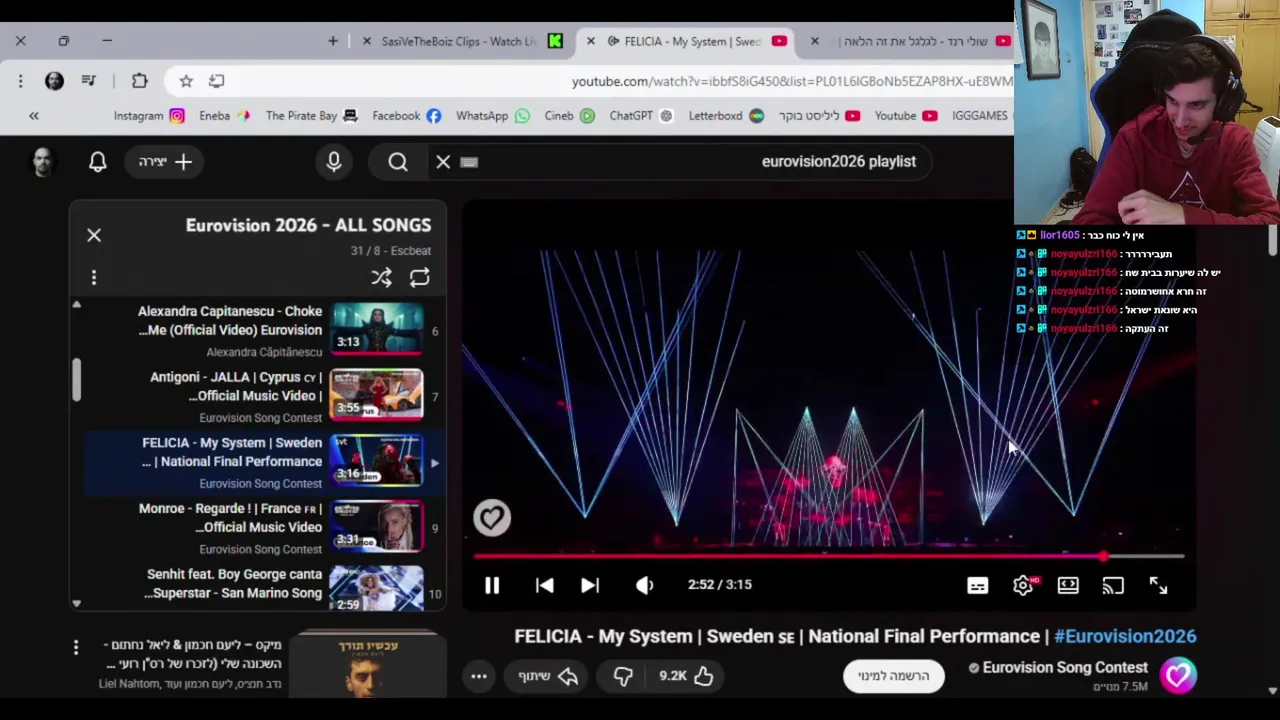Close the Eurovision 2026 playlist panel
Viewport: 1280px width, 720px height.
pyautogui.click(x=94, y=235)
